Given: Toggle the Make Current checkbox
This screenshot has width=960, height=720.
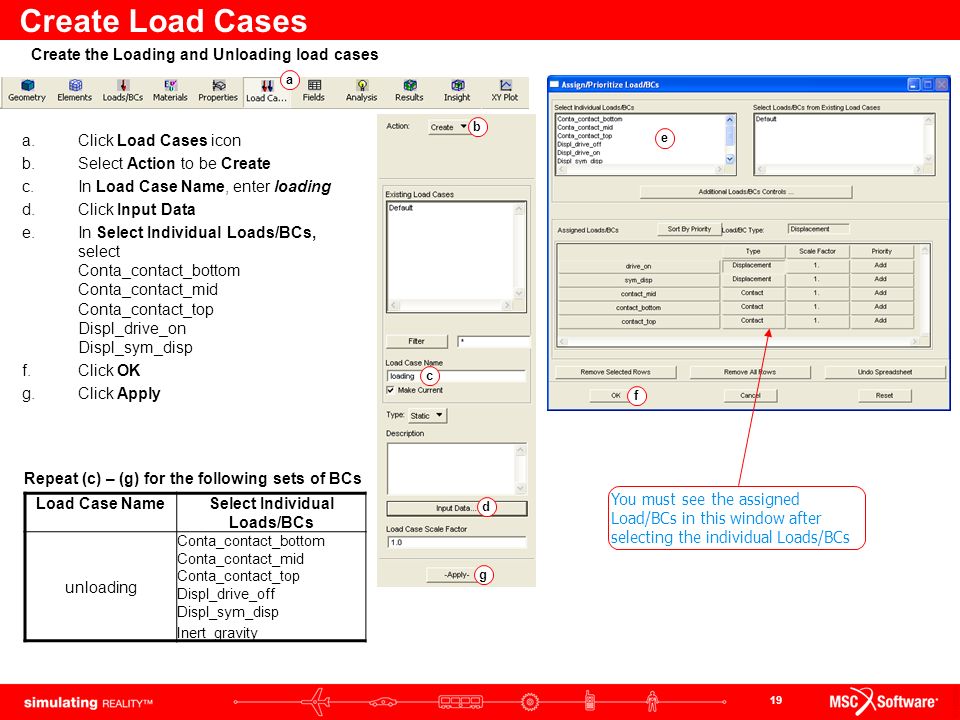Looking at the screenshot, I should click(x=391, y=390).
